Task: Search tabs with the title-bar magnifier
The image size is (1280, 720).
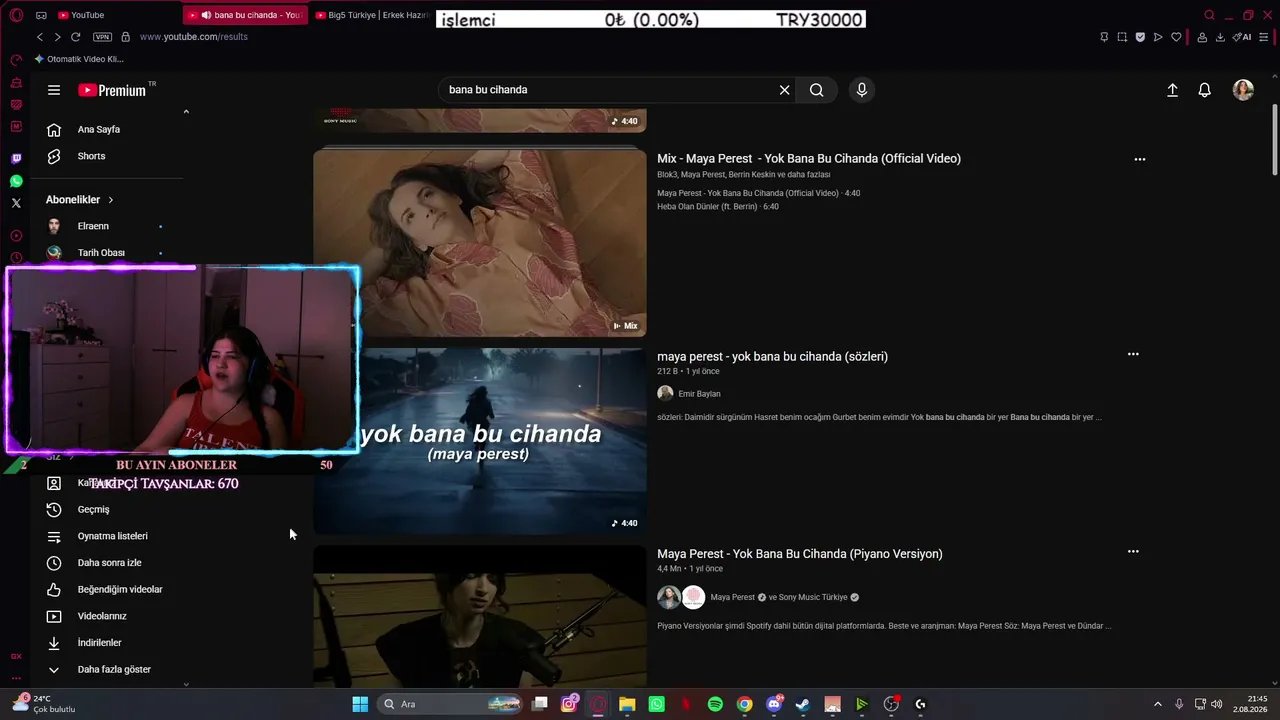Action: tap(1209, 15)
